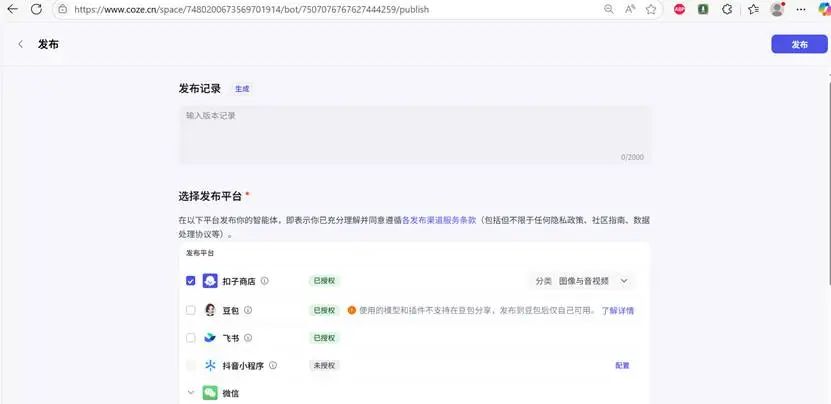The width and height of the screenshot is (831, 404).
Task: Open the Copilot icon at the toolbar edge
Action: click(825, 9)
